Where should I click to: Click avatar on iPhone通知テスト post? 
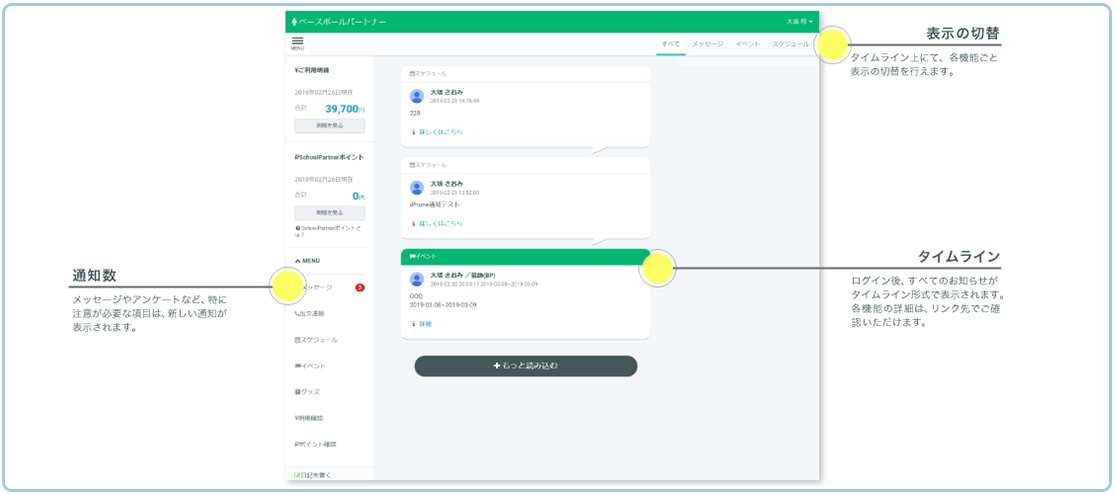(417, 188)
